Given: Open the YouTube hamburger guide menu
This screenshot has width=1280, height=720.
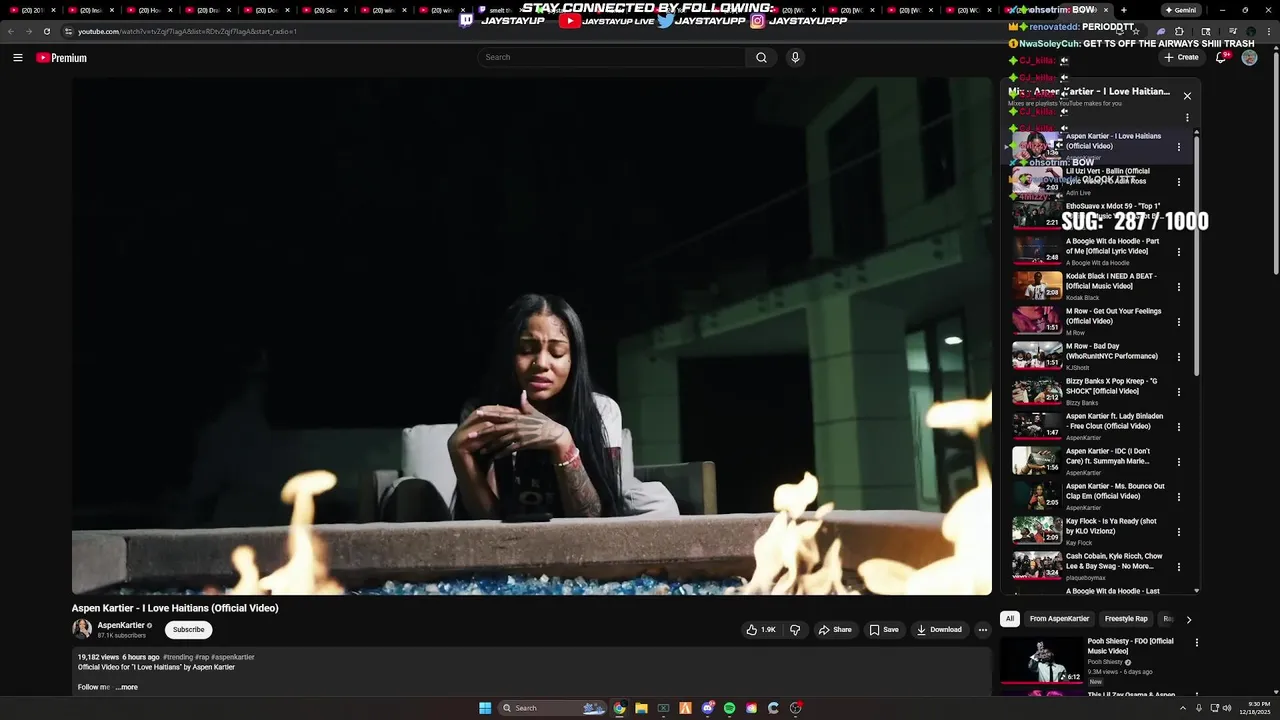Looking at the screenshot, I should [x=17, y=58].
